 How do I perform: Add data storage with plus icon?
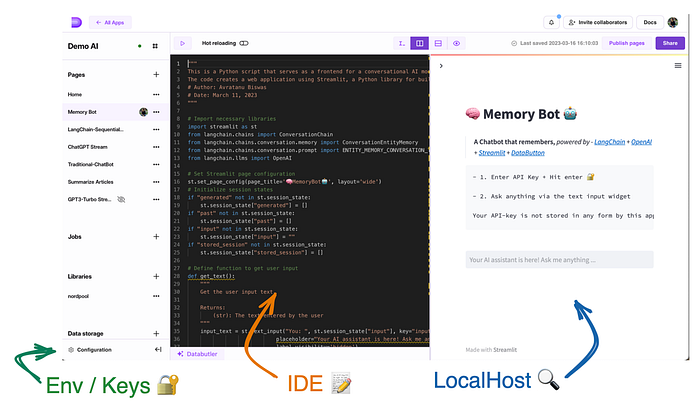click(x=156, y=334)
